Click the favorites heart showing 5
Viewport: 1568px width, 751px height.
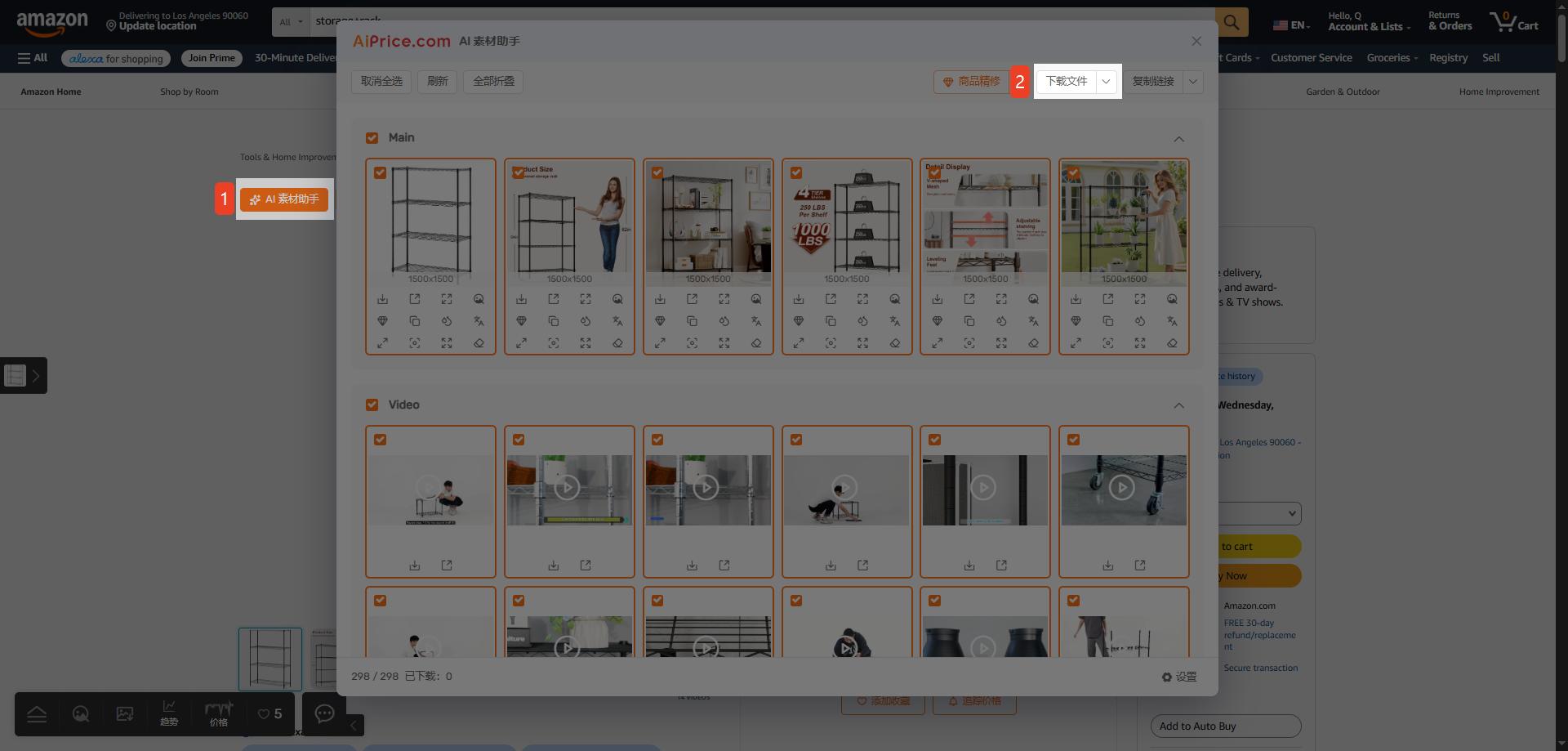click(269, 713)
